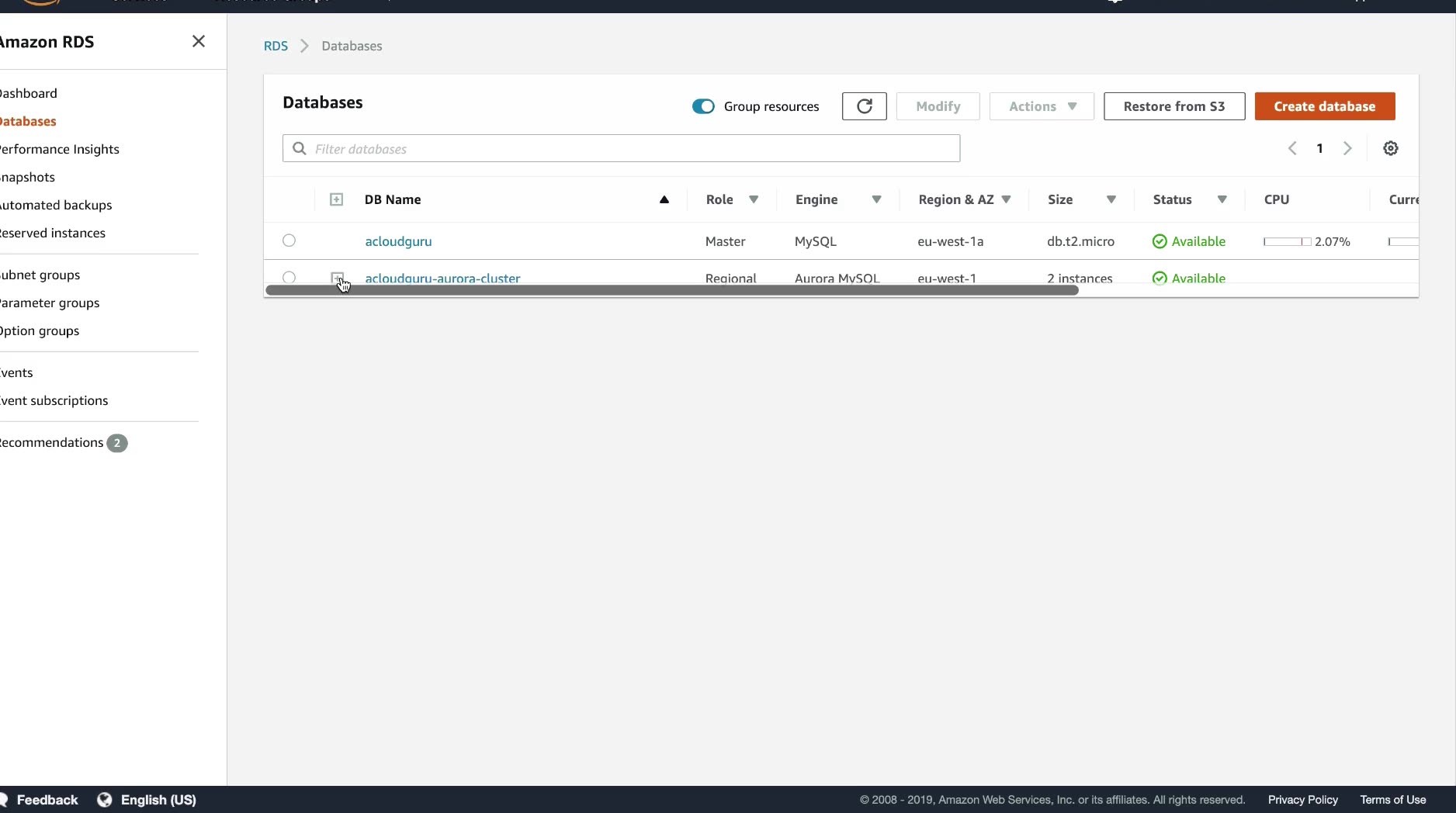Click the Databases breadcrumb text
Image resolution: width=1456 pixels, height=813 pixels.
point(352,46)
